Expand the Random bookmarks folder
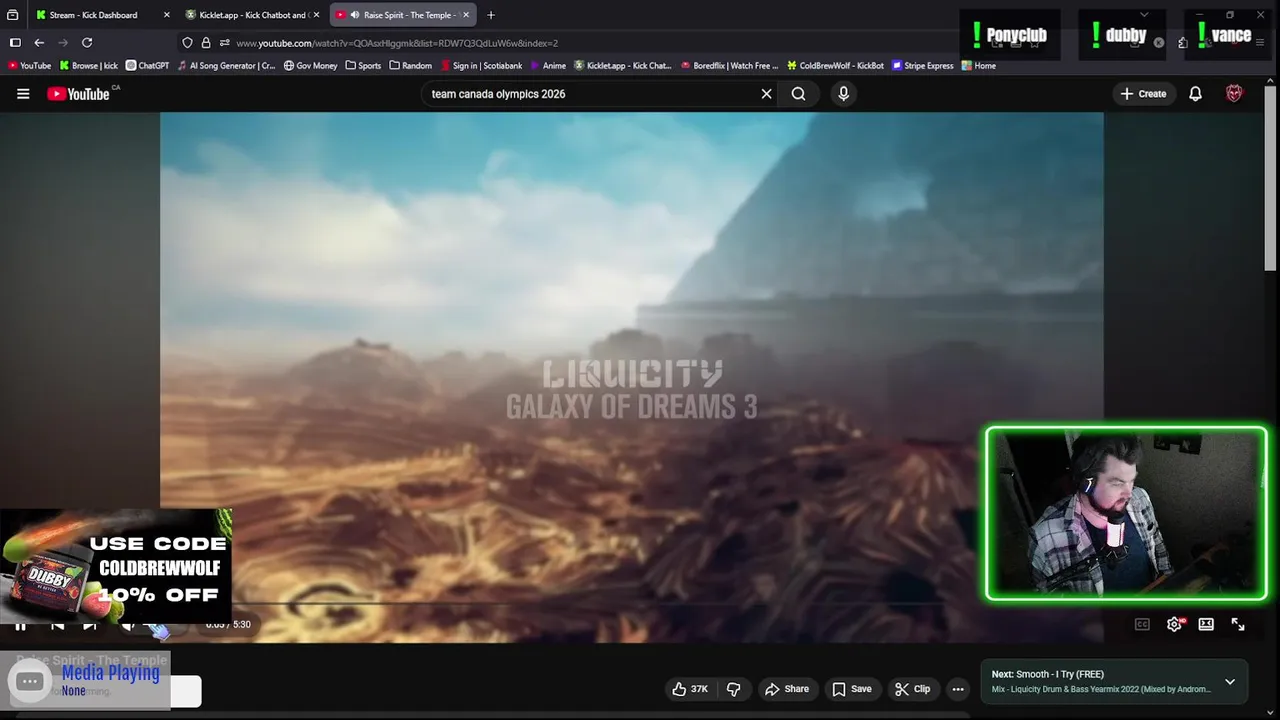The width and height of the screenshot is (1280, 720). tap(410, 66)
